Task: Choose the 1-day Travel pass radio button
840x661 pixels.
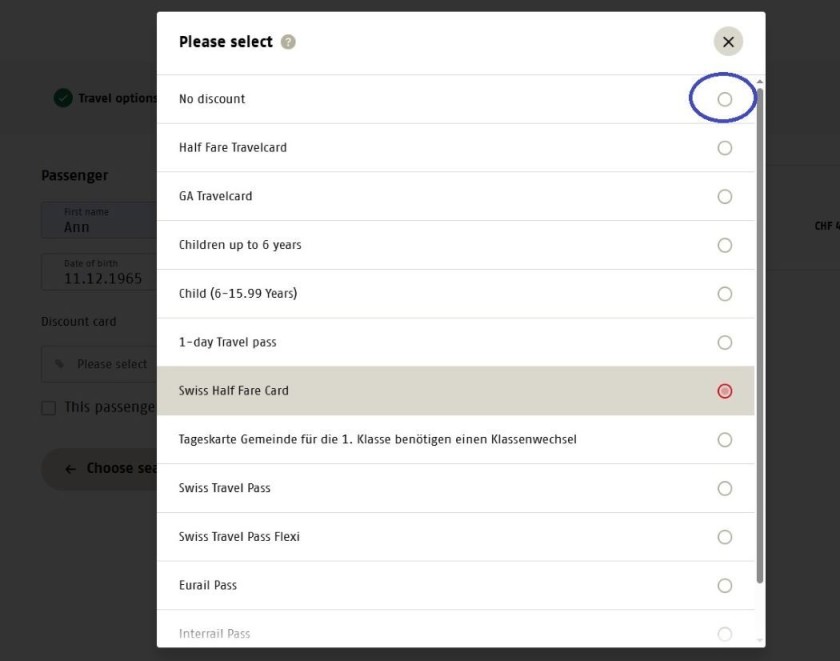Action: [x=725, y=343]
